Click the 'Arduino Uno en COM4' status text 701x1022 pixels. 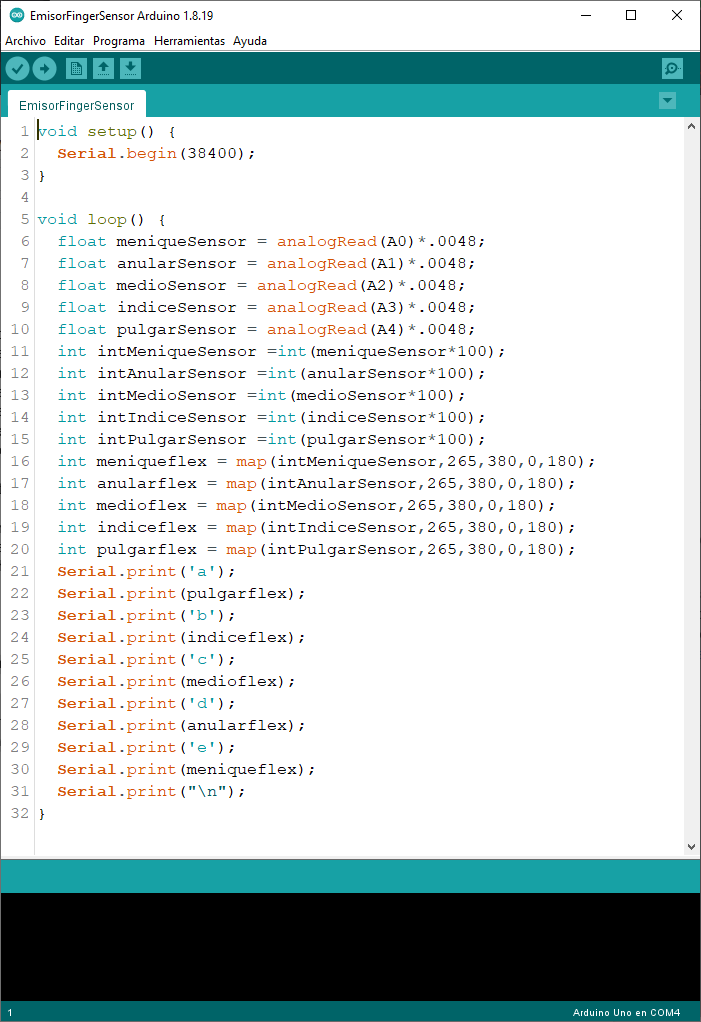pos(626,1012)
